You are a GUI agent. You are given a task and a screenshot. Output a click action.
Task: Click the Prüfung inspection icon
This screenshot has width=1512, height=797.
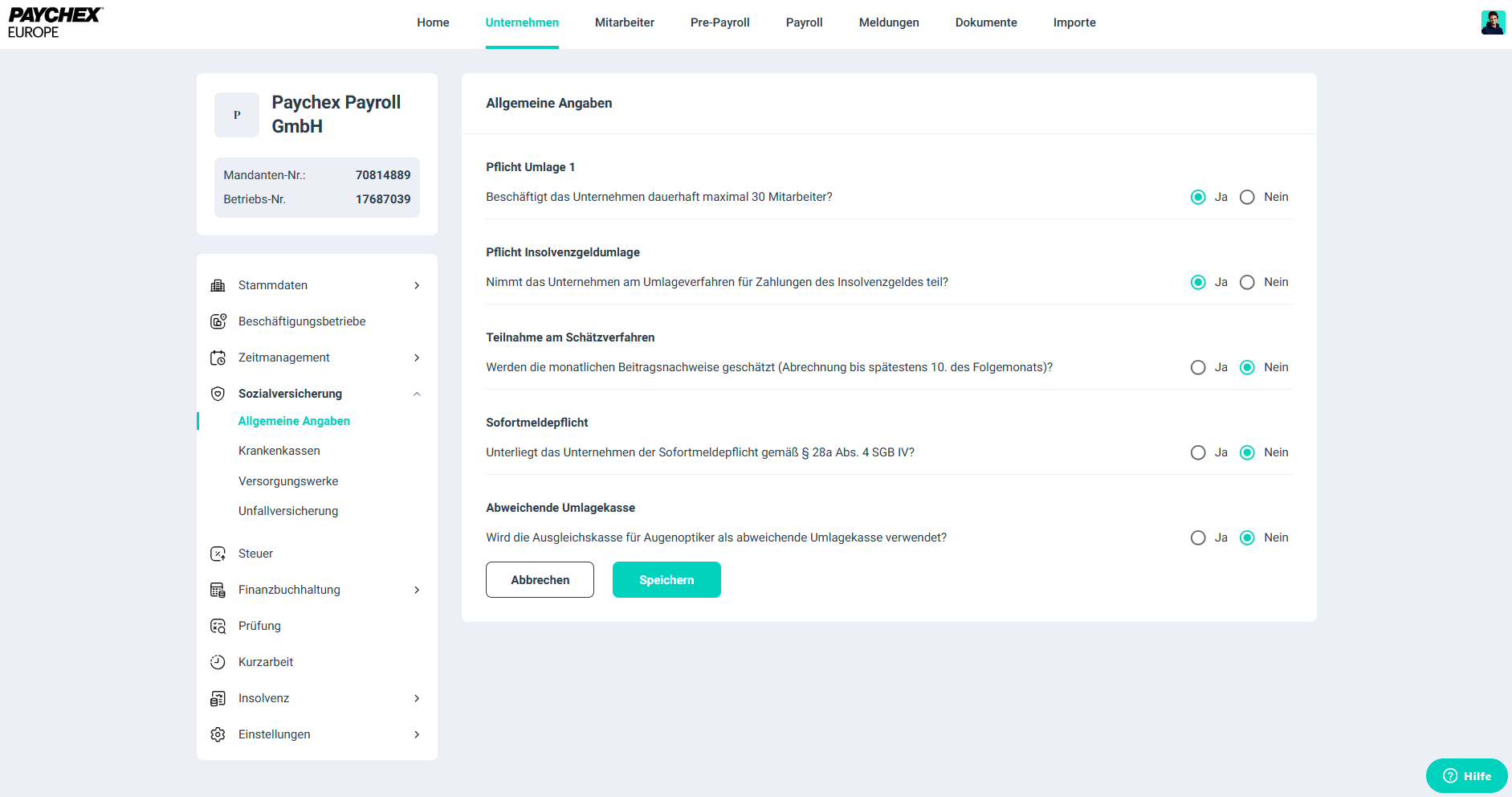[218, 626]
